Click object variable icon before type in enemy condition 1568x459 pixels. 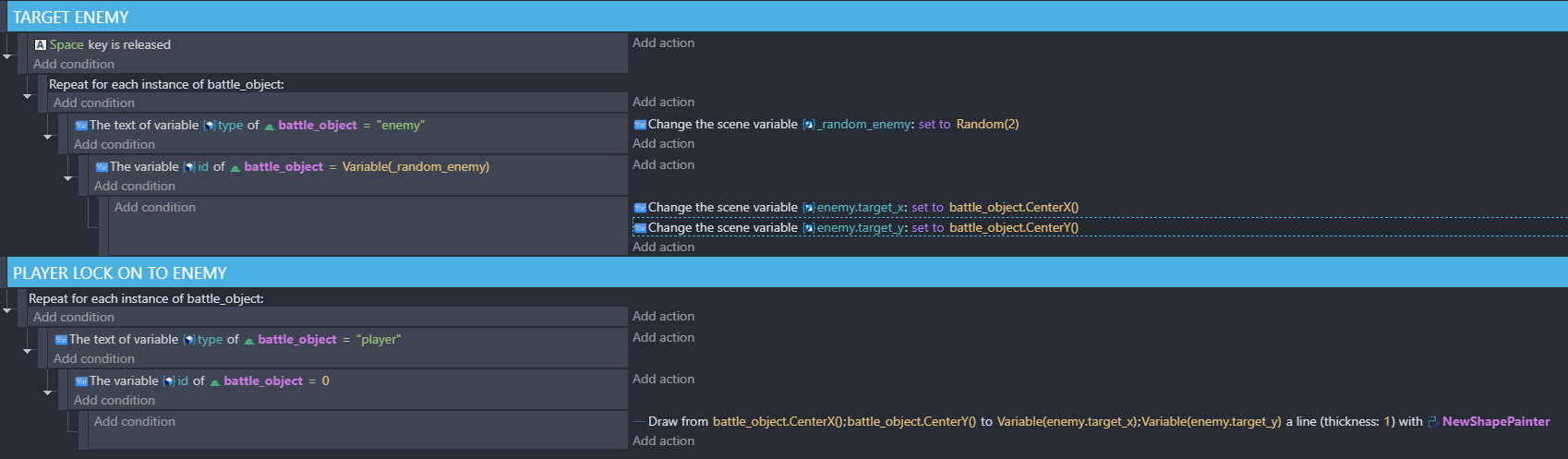(210, 126)
